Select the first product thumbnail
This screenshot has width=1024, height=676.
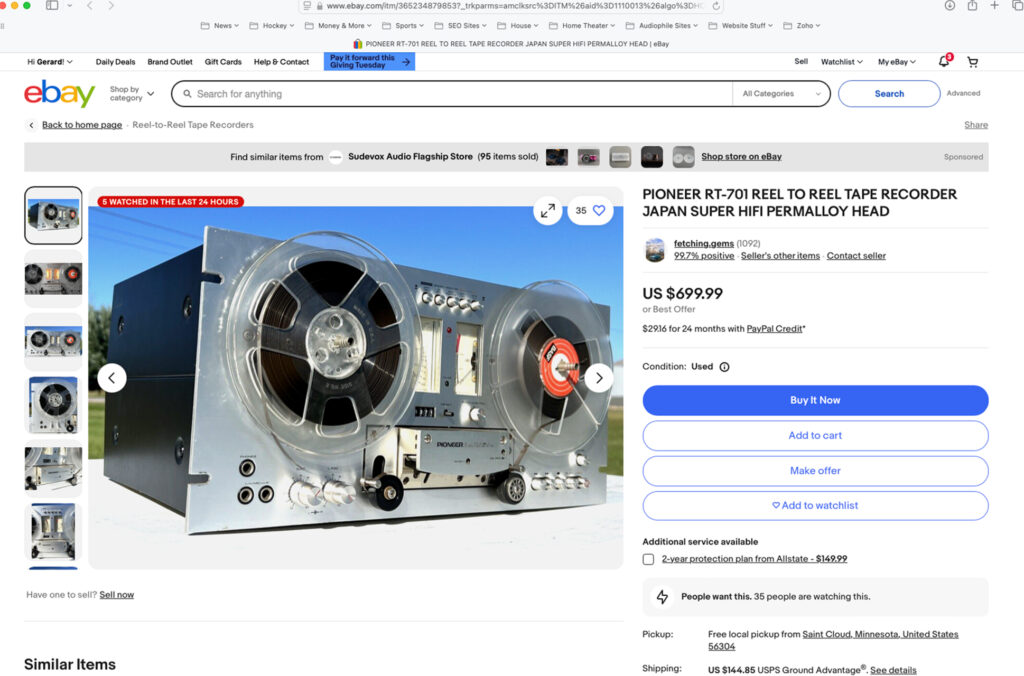(54, 216)
